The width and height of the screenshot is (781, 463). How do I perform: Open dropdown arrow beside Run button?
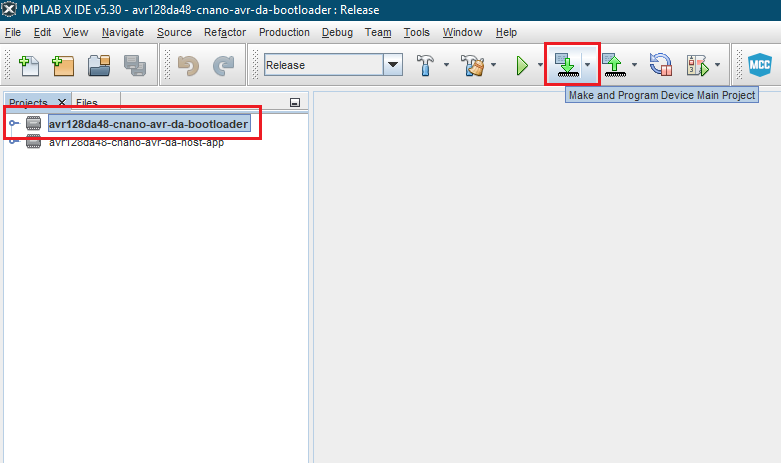[x=540, y=65]
